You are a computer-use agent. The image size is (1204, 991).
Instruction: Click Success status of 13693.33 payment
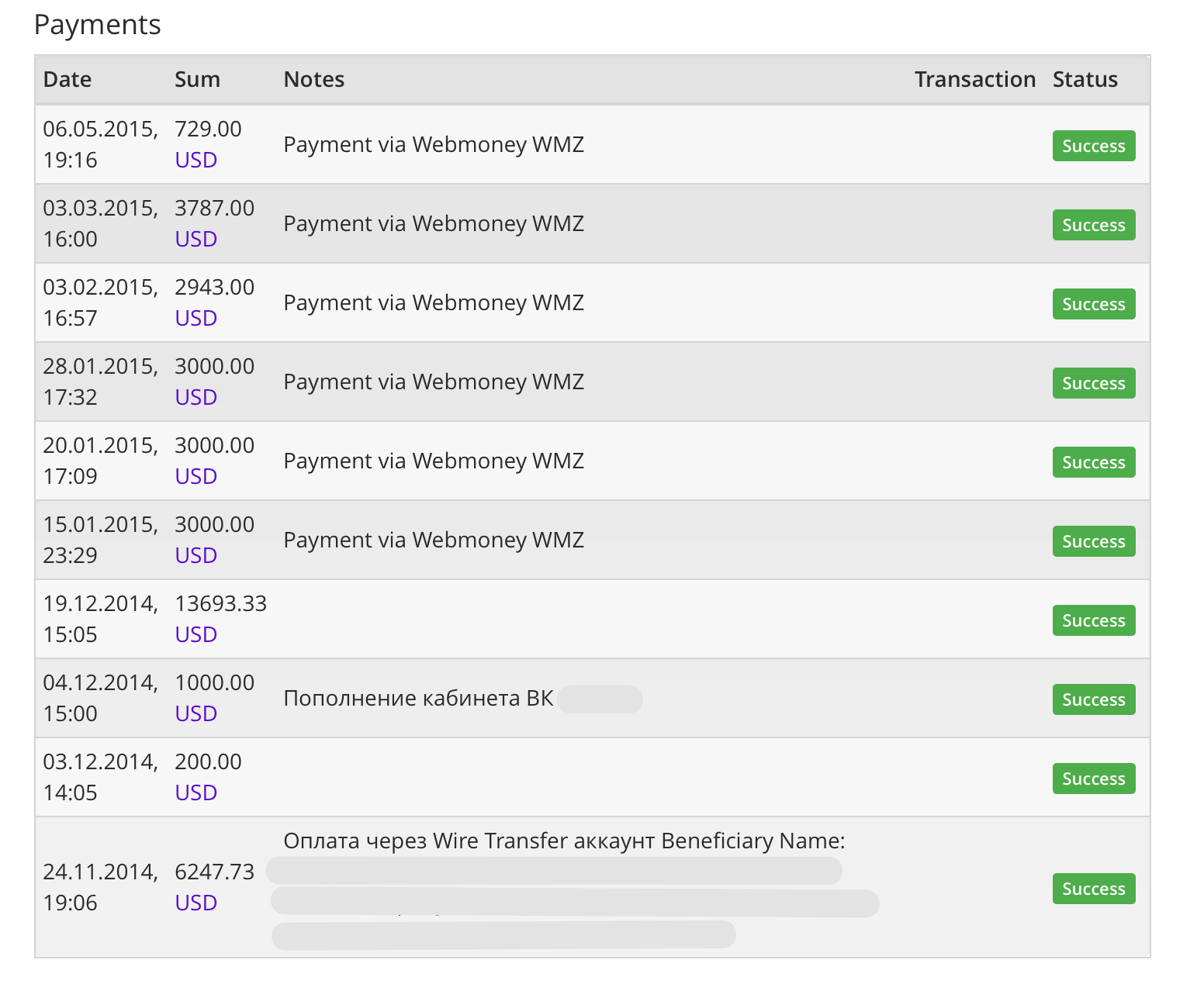coord(1093,620)
